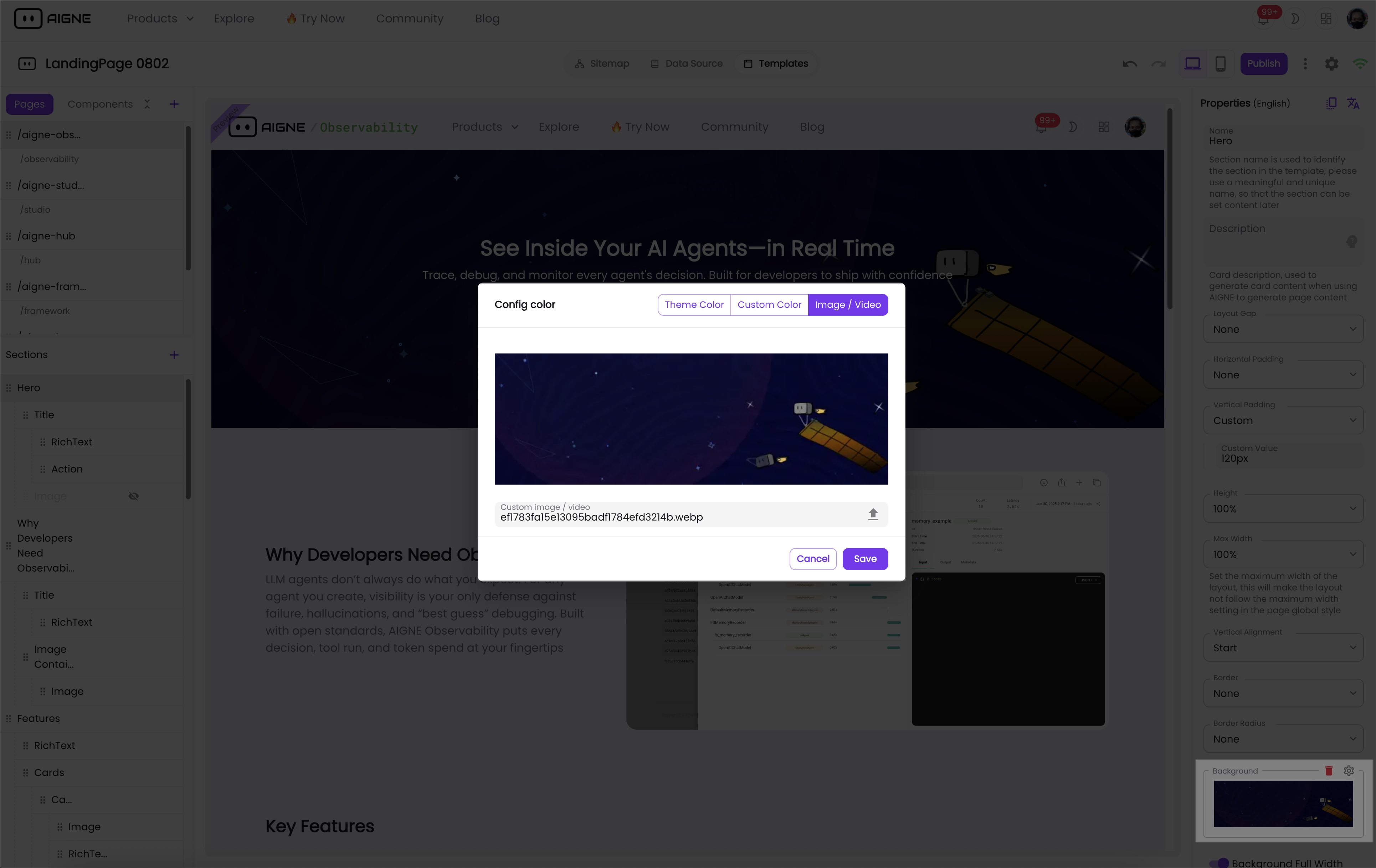Click the translate icon in Properties
Screen dimensions: 1376x868
tap(1352, 103)
